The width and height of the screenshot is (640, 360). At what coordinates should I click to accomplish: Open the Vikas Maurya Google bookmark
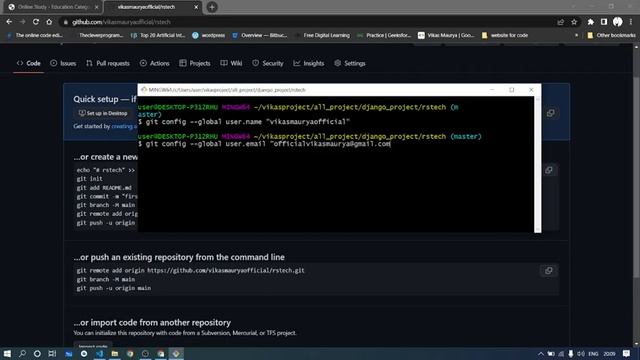(x=446, y=36)
